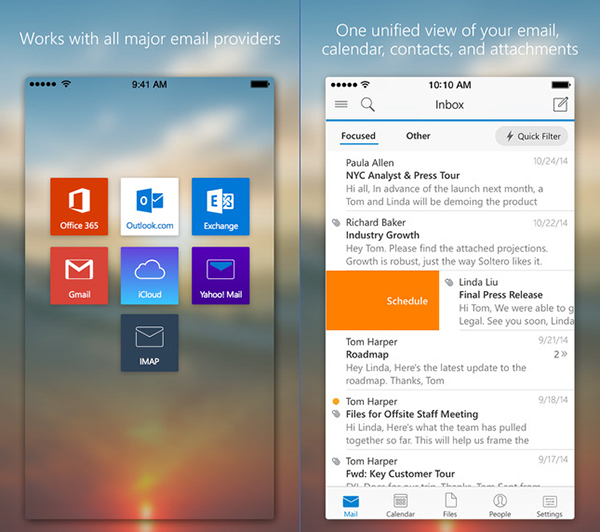This screenshot has width=600, height=532.
Task: Open the NYC Analyst & Press Tour email
Action: (450, 181)
